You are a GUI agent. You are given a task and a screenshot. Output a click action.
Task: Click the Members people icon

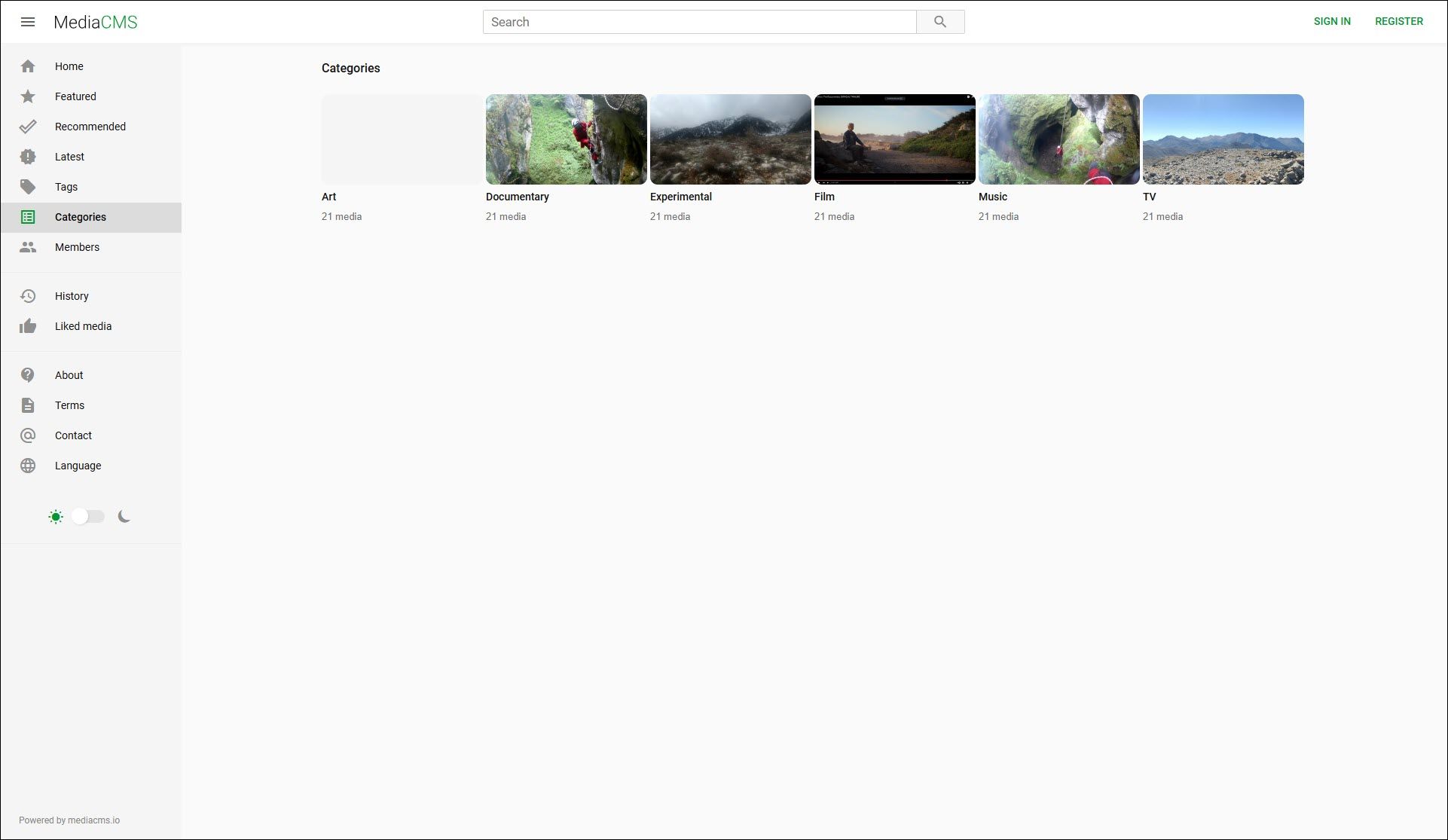pyautogui.click(x=28, y=247)
